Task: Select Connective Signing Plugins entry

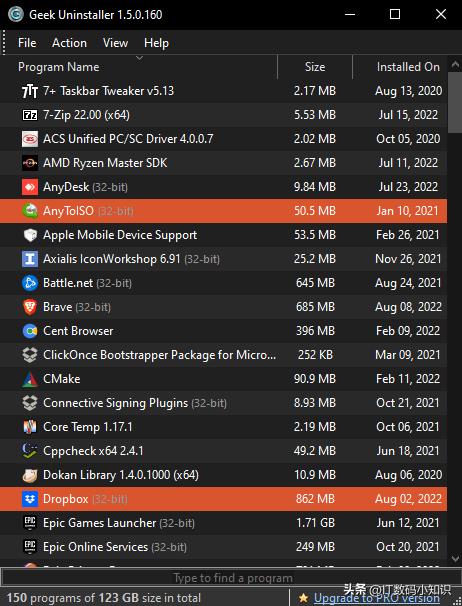Action: (x=223, y=403)
